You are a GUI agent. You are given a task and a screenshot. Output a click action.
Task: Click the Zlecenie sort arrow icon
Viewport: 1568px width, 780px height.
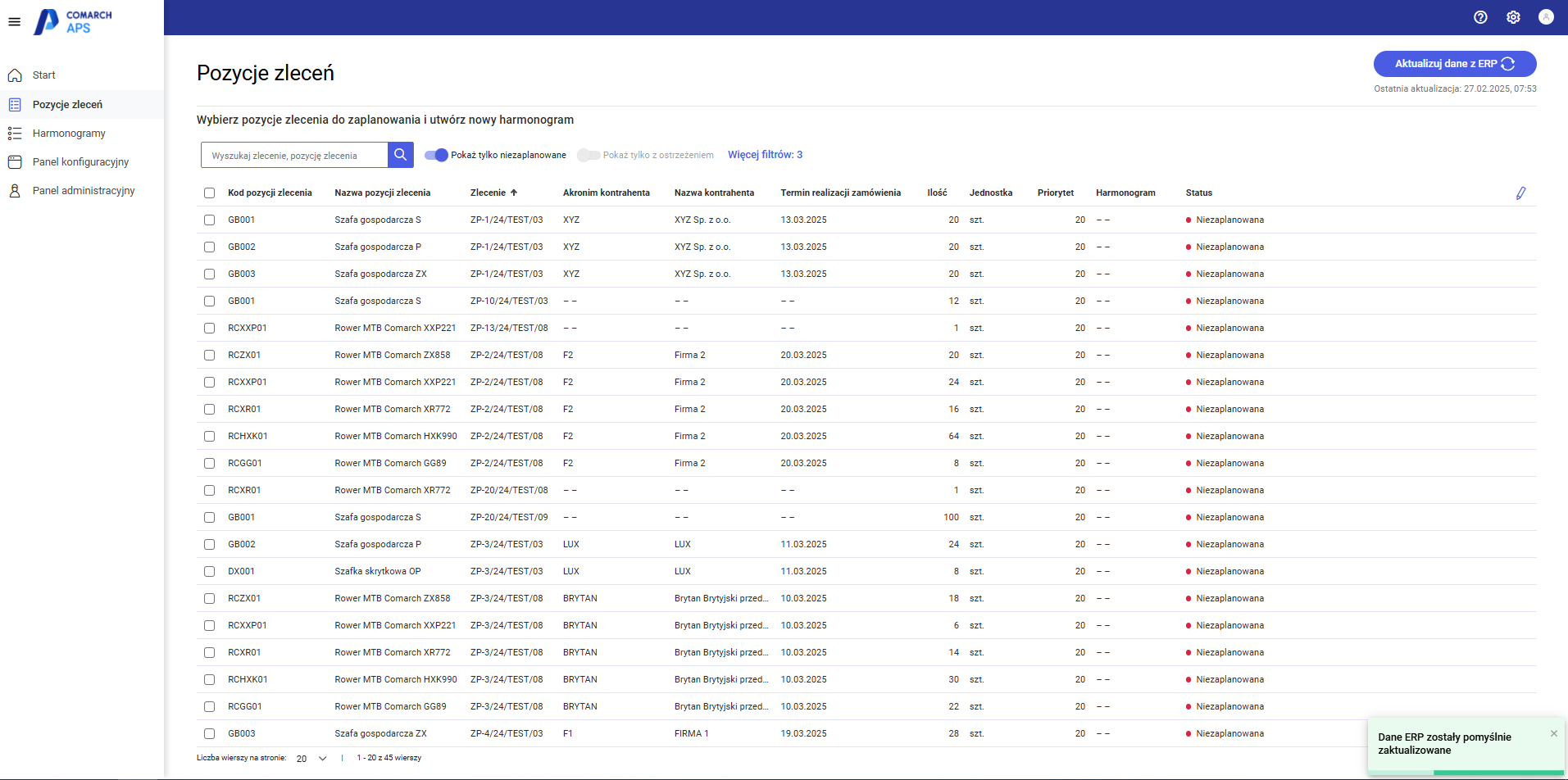[514, 193]
